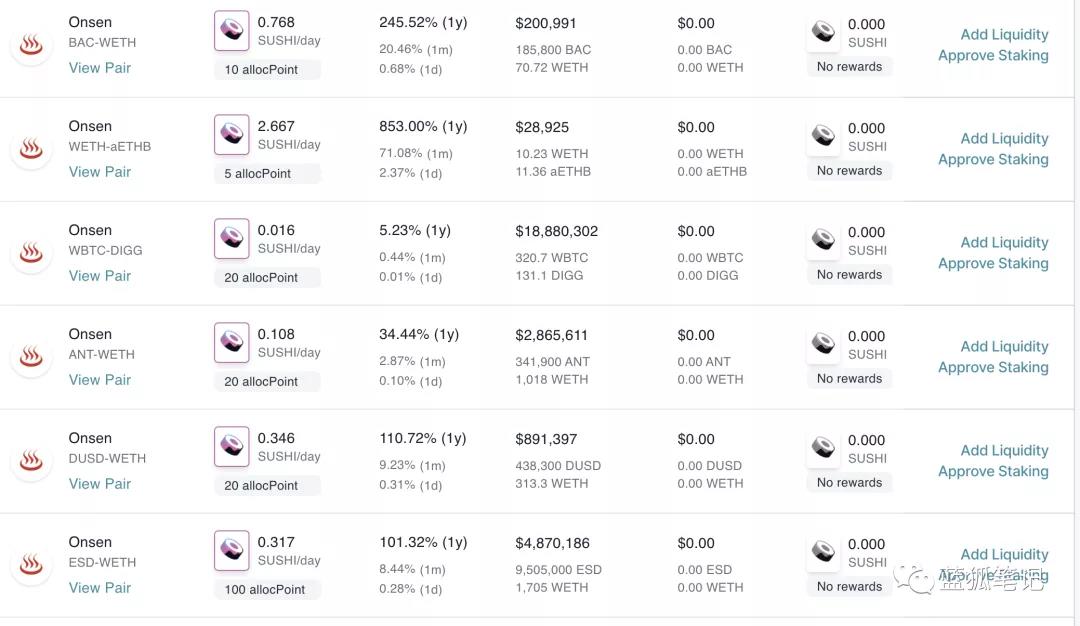Click the sushi reward icon in the DUSD-WETH row

point(823,448)
